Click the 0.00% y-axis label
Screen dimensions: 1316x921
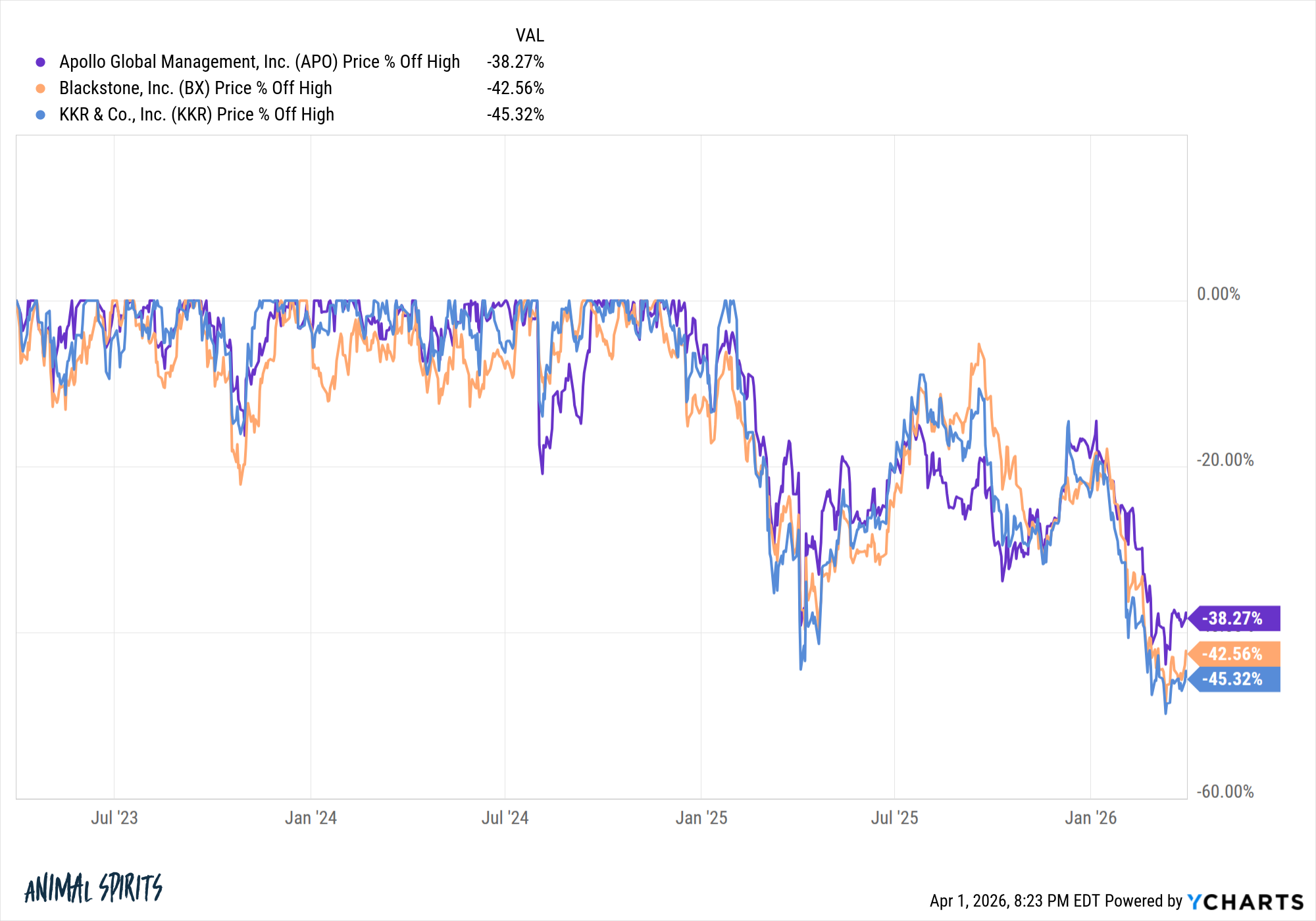pyautogui.click(x=1218, y=294)
